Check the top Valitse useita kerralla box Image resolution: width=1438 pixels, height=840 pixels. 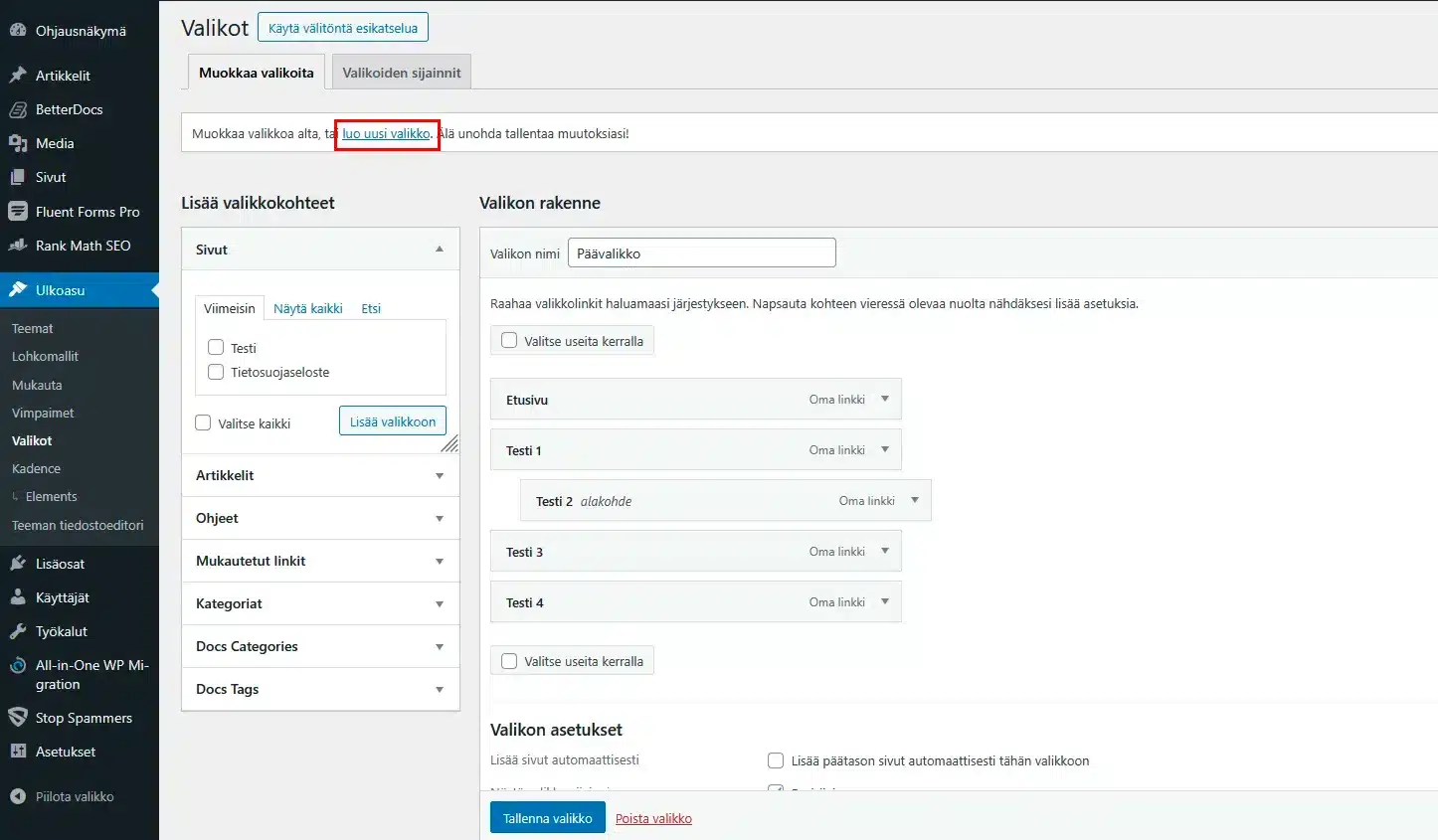(509, 340)
